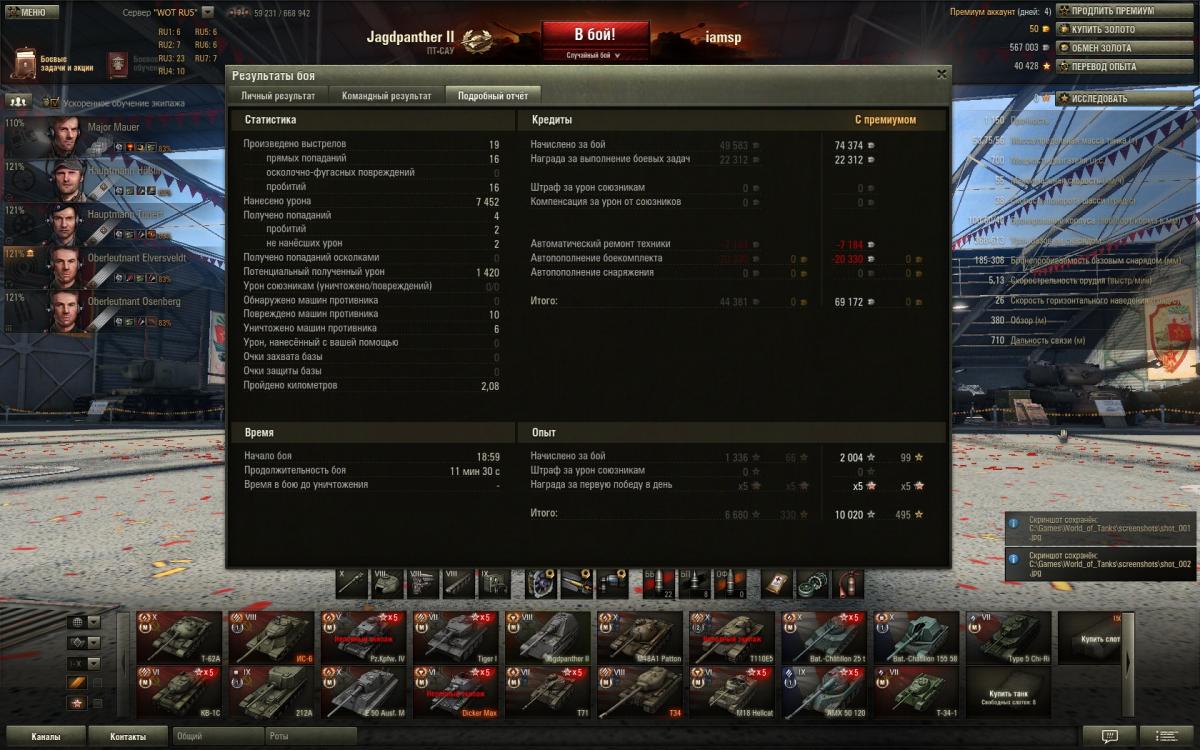Select the T-62A tank in carousel
Viewport: 1200px width, 750px height.
179,638
